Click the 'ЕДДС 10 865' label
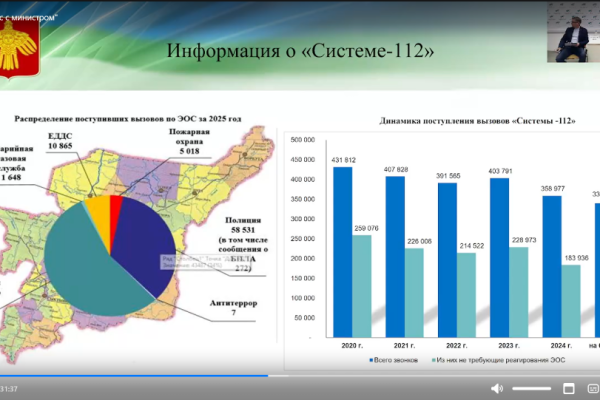The image size is (600, 400). click(x=60, y=141)
